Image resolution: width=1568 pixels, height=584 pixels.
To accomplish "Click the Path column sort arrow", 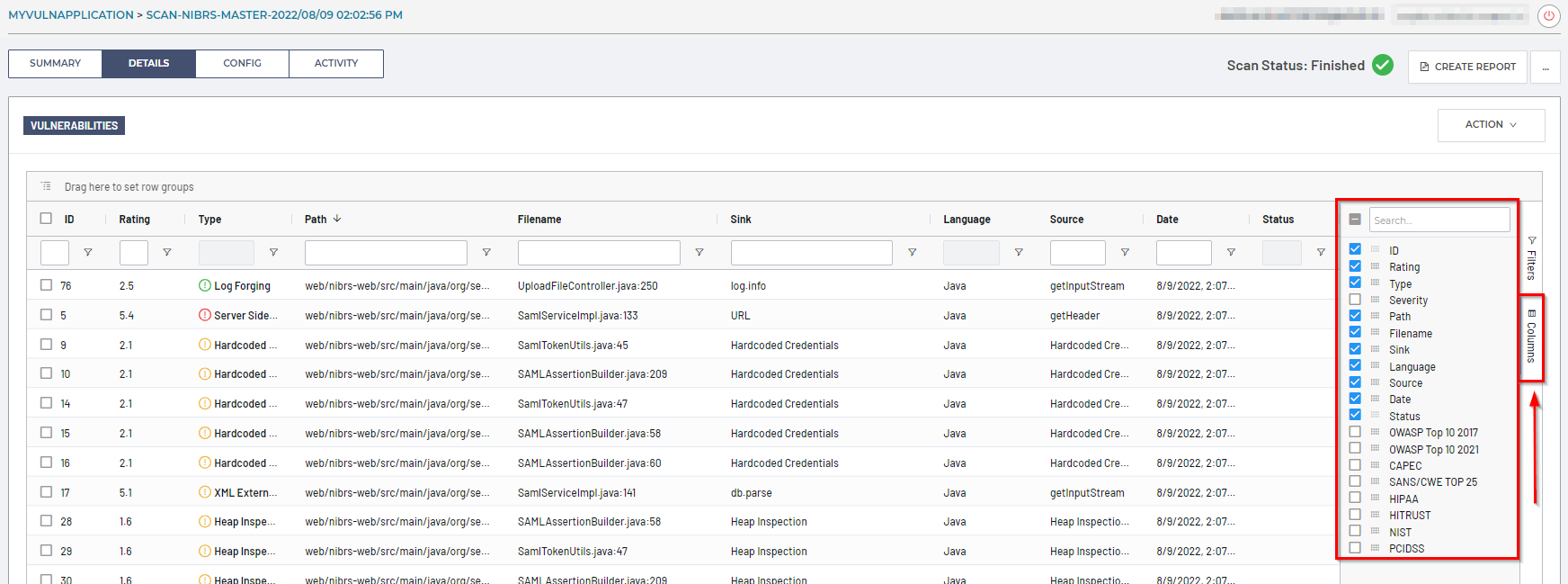I will 337,219.
